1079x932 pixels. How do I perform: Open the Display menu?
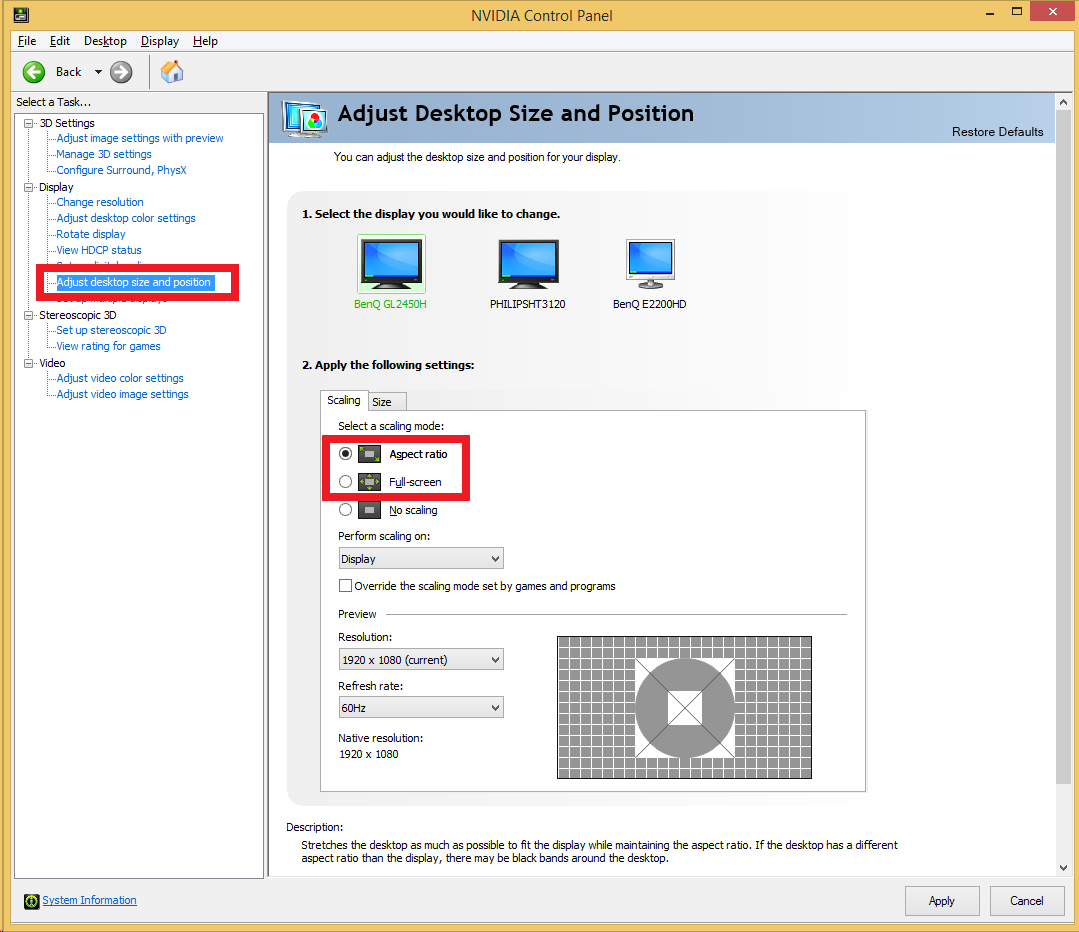(x=160, y=41)
